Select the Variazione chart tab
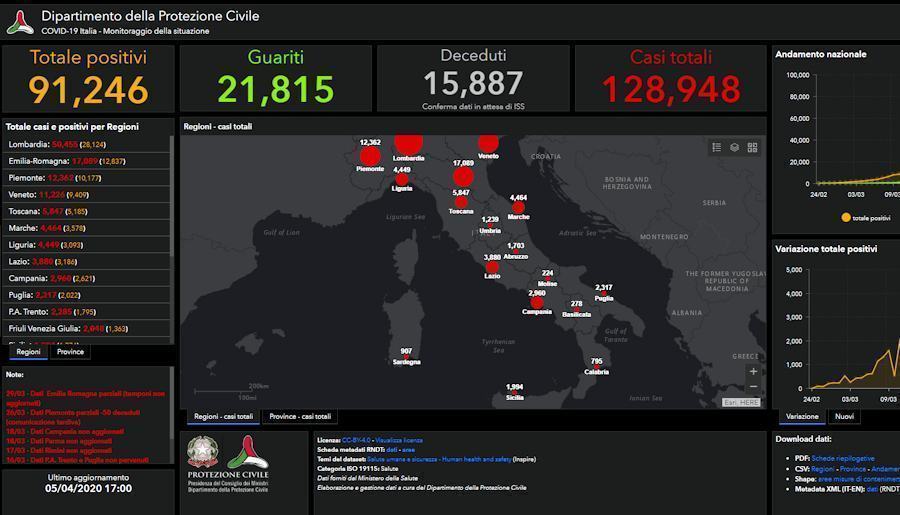The height and width of the screenshot is (515, 900). [802, 416]
